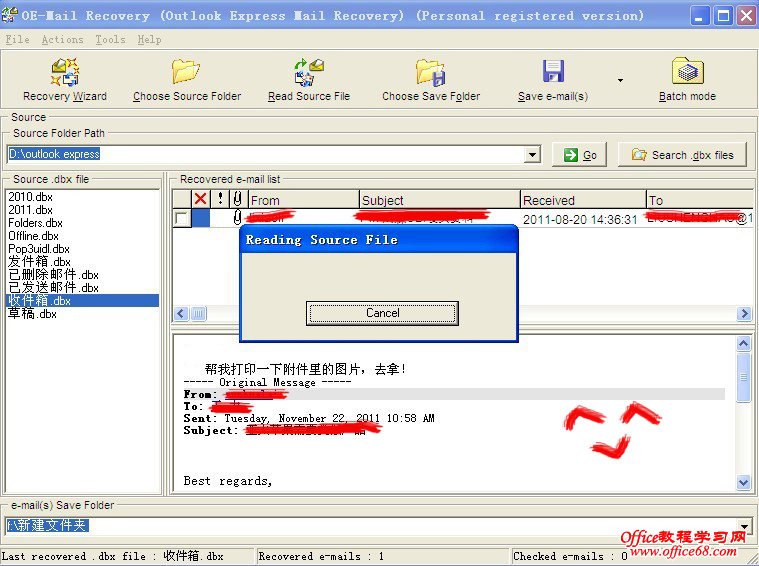The image size is (759, 566).
Task: Click the folder icon on Search .dbx files
Action: point(639,155)
